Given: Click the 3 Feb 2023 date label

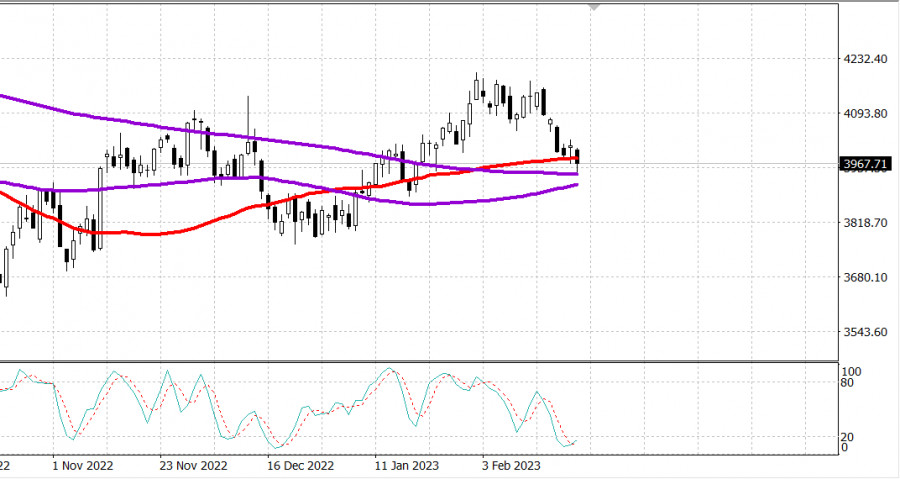Looking at the screenshot, I should 511,466.
